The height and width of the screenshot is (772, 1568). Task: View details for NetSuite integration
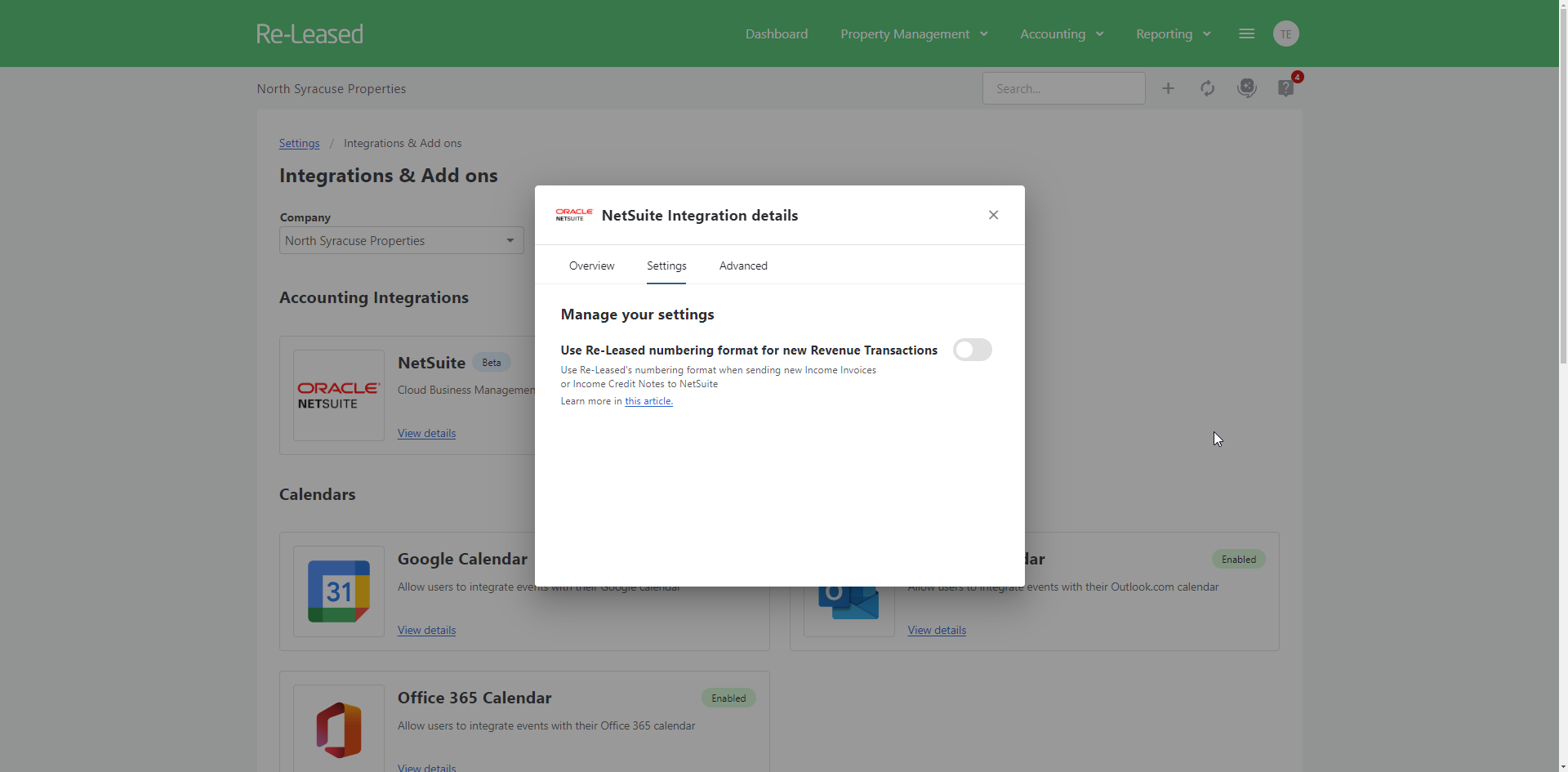coord(425,433)
